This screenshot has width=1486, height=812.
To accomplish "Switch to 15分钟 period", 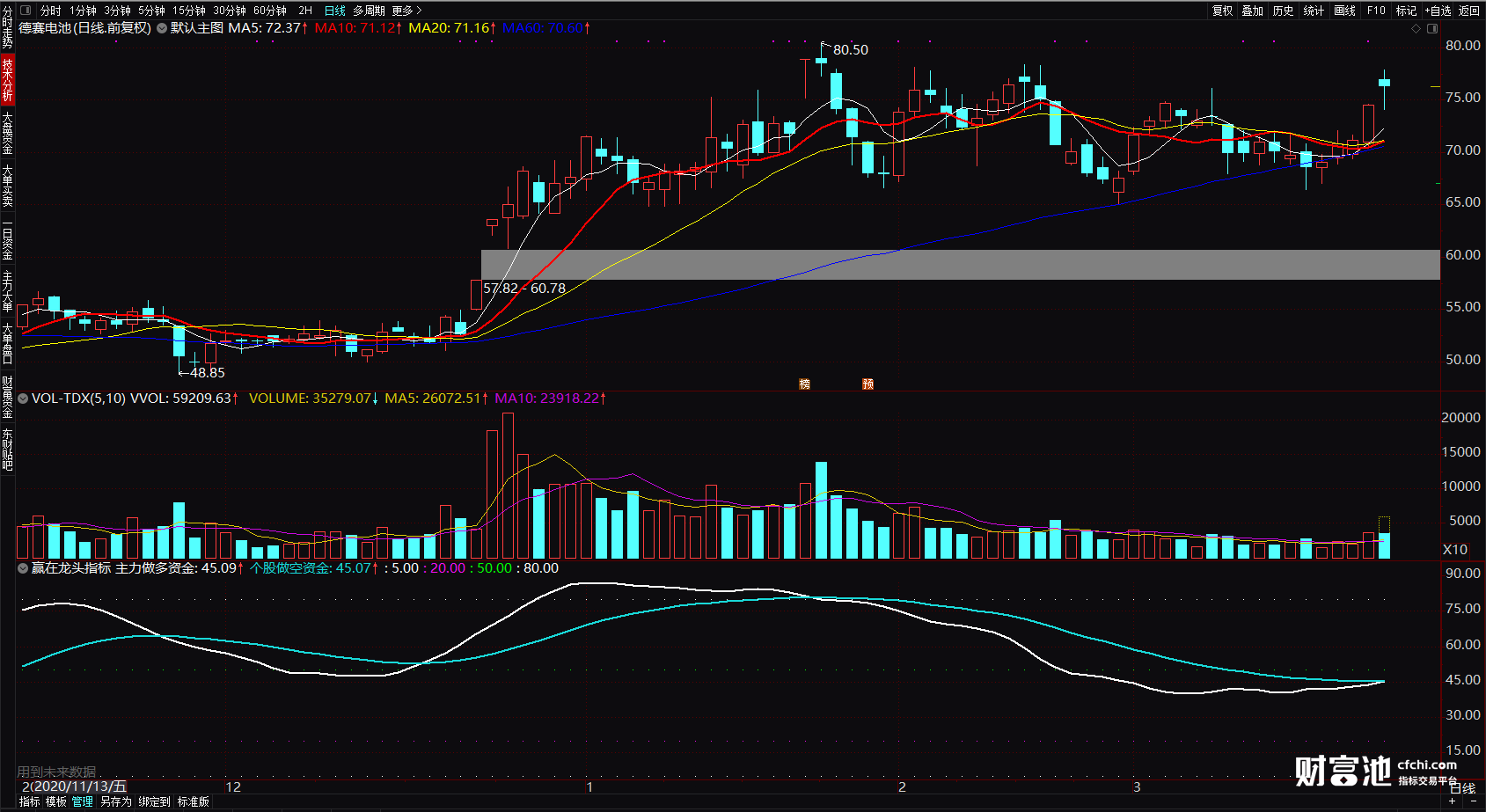I will (x=188, y=11).
